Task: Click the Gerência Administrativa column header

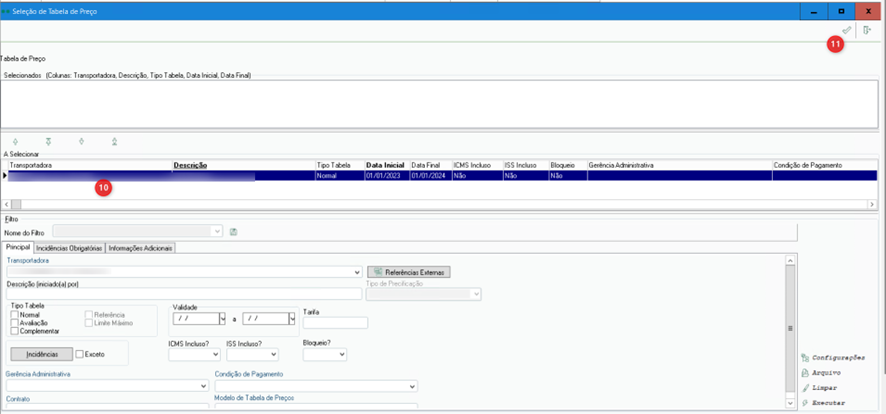Action: click(x=679, y=165)
